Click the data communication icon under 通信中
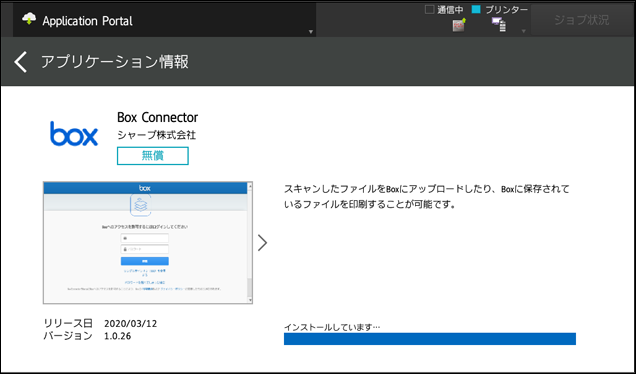The height and width of the screenshot is (374, 636). pos(459,25)
